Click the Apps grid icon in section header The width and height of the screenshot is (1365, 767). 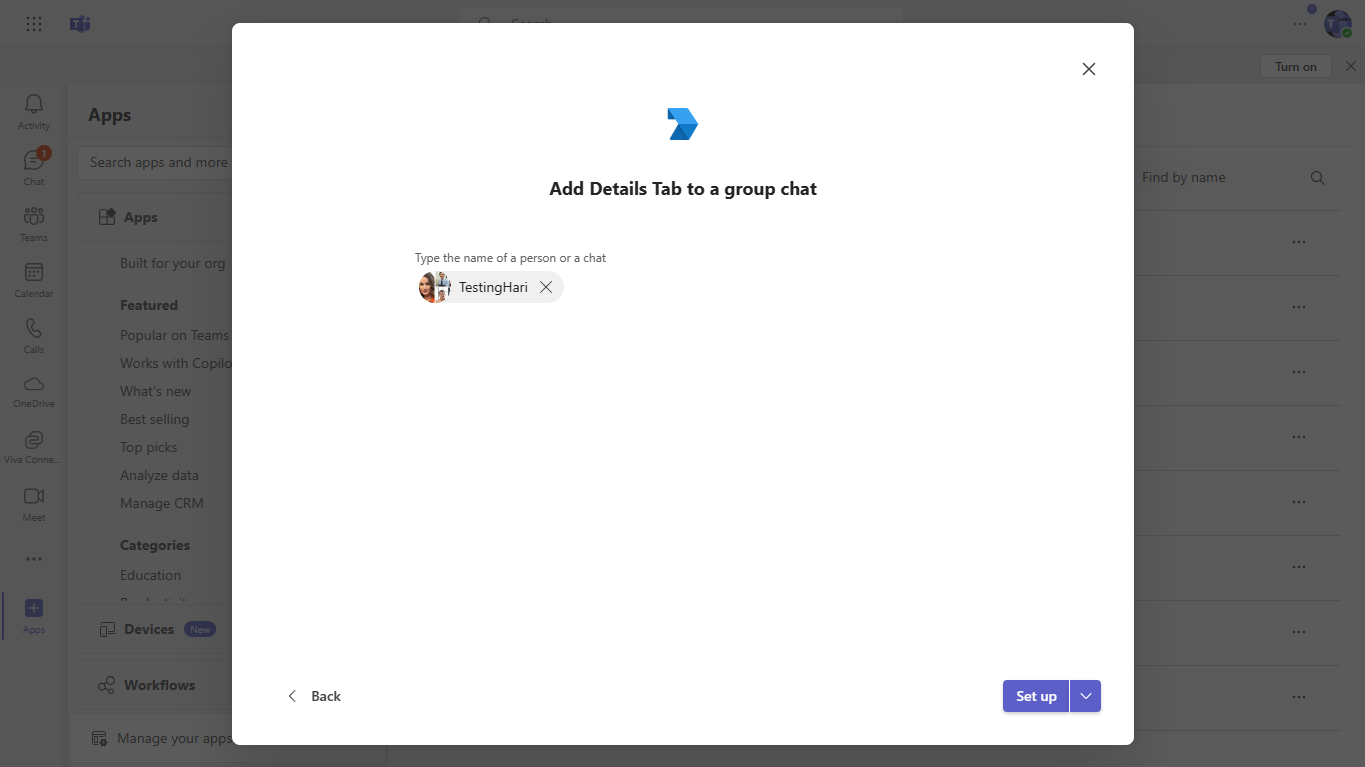pos(107,217)
